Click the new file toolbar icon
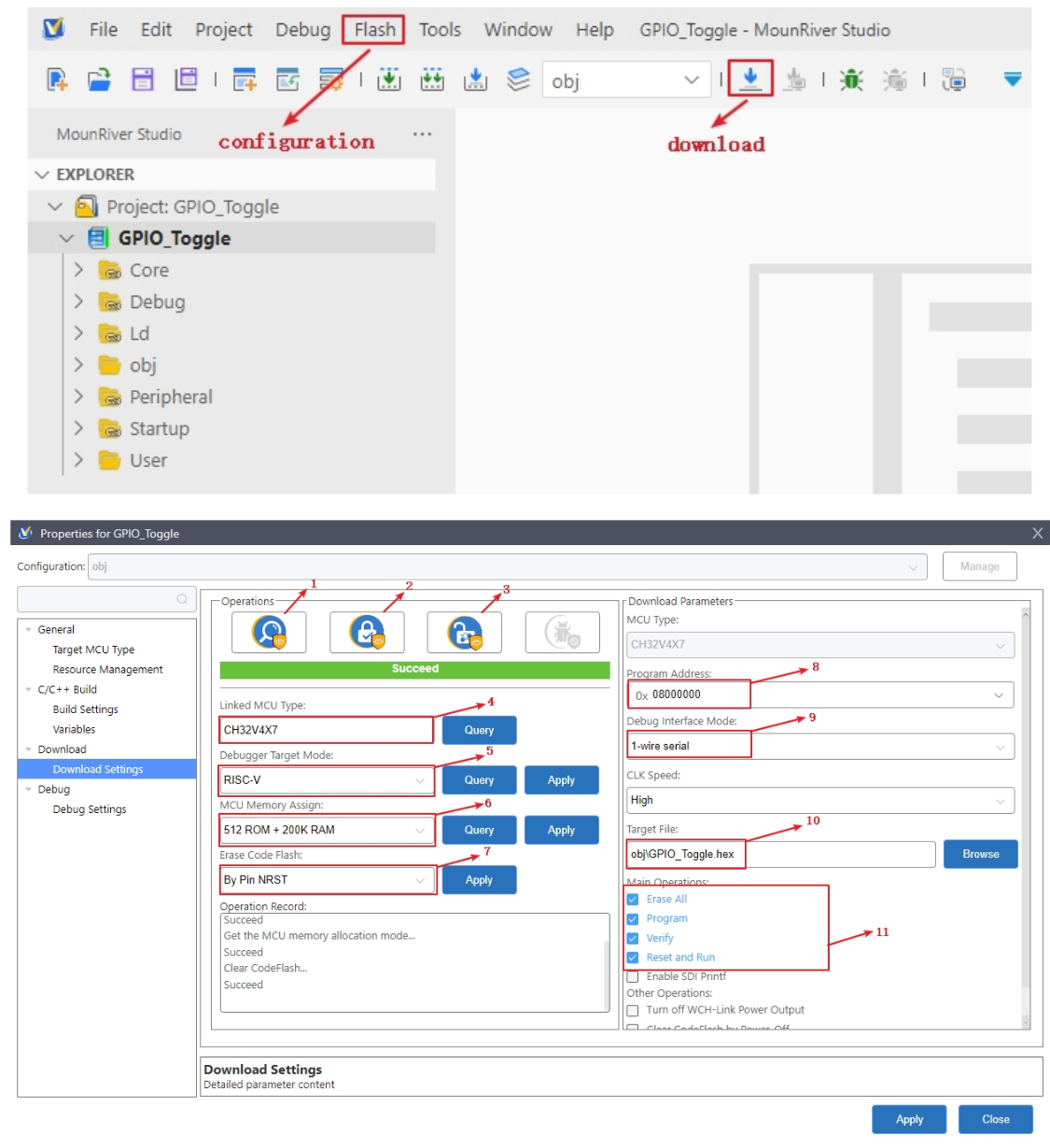Image resolution: width=1050 pixels, height=1148 pixels. (57, 79)
